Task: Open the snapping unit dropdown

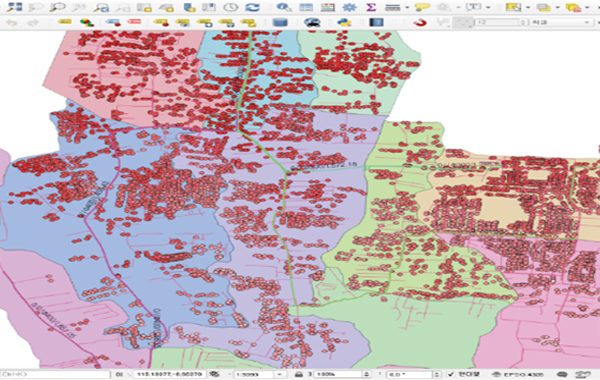Action: (561, 22)
